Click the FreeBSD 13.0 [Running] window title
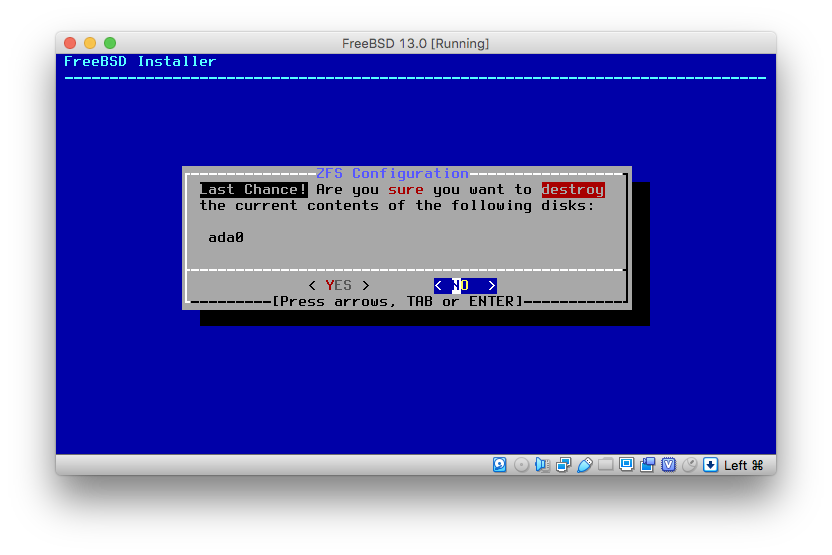 click(415, 43)
